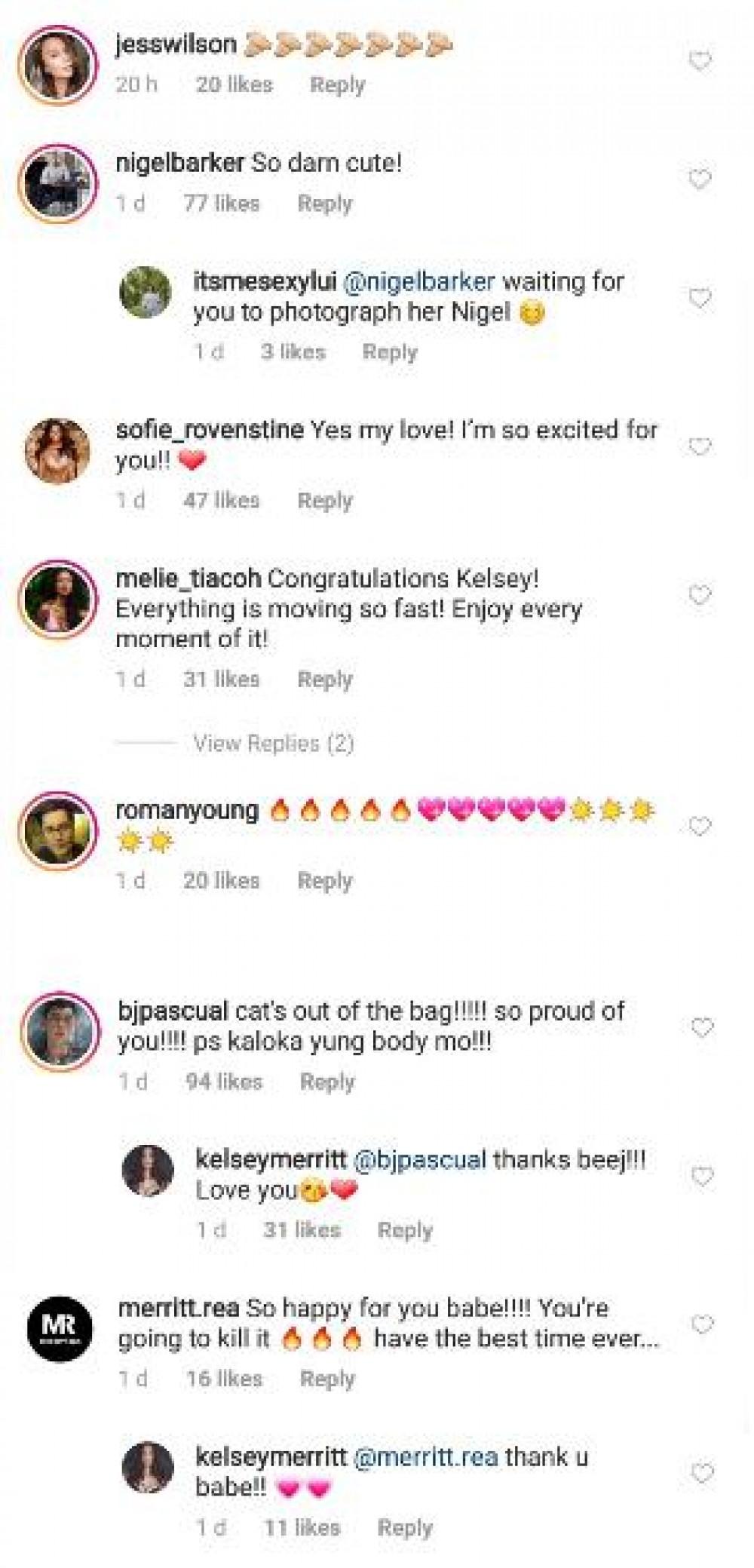The image size is (754, 1568).
Task: View the 94 likes on bjpascual's comment
Action: pyautogui.click(x=224, y=1082)
